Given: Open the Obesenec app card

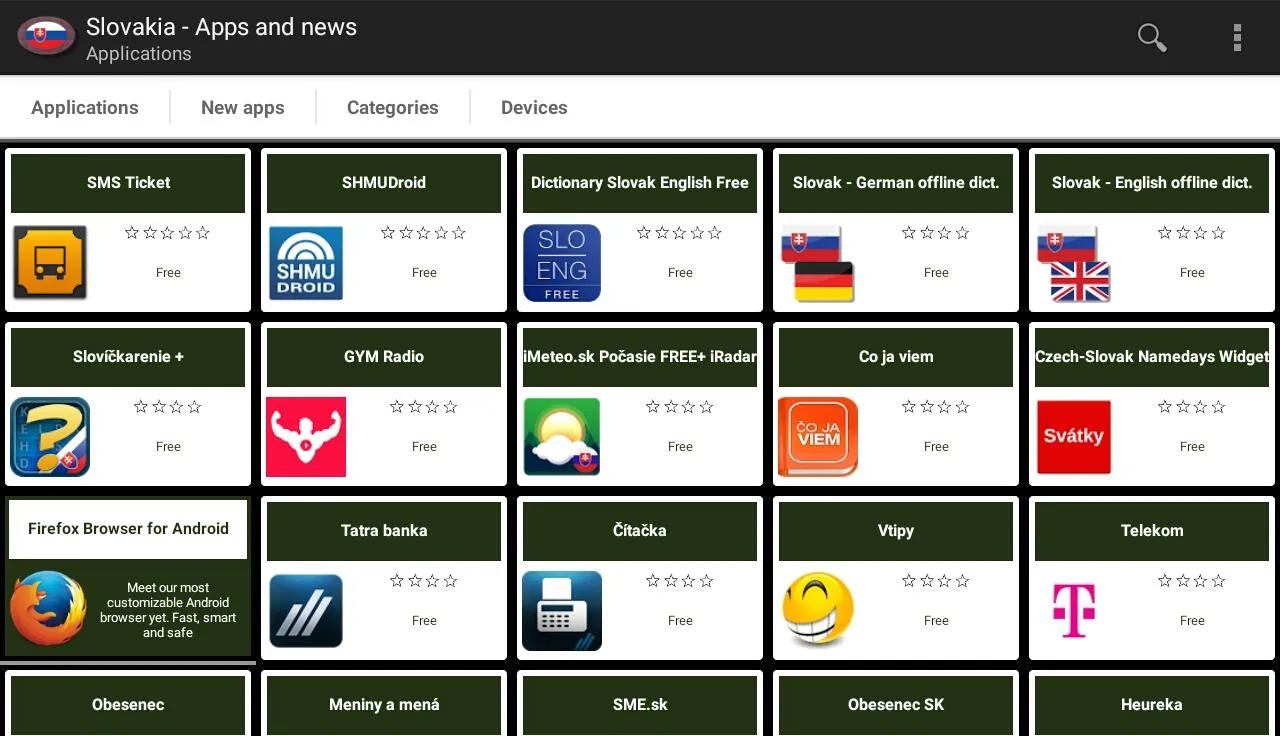Looking at the screenshot, I should click(128, 704).
